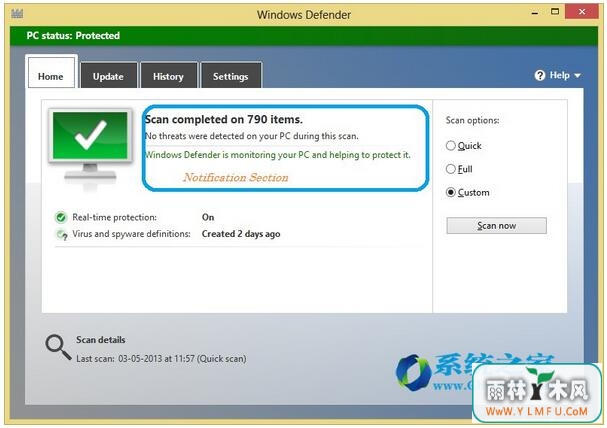The image size is (607, 428).
Task: Click the Help question mark icon
Action: point(540,75)
